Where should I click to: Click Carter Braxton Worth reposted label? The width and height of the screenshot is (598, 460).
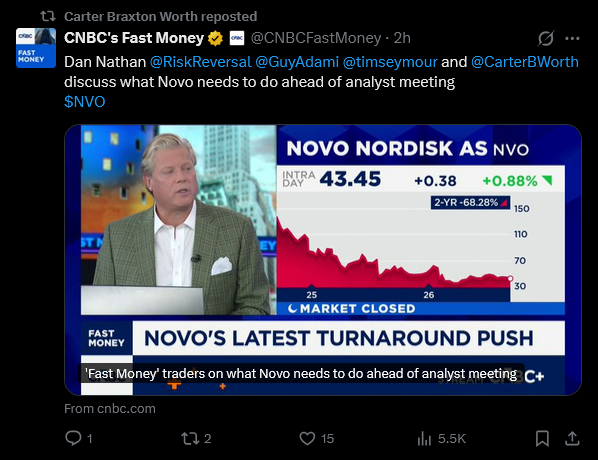coord(161,16)
